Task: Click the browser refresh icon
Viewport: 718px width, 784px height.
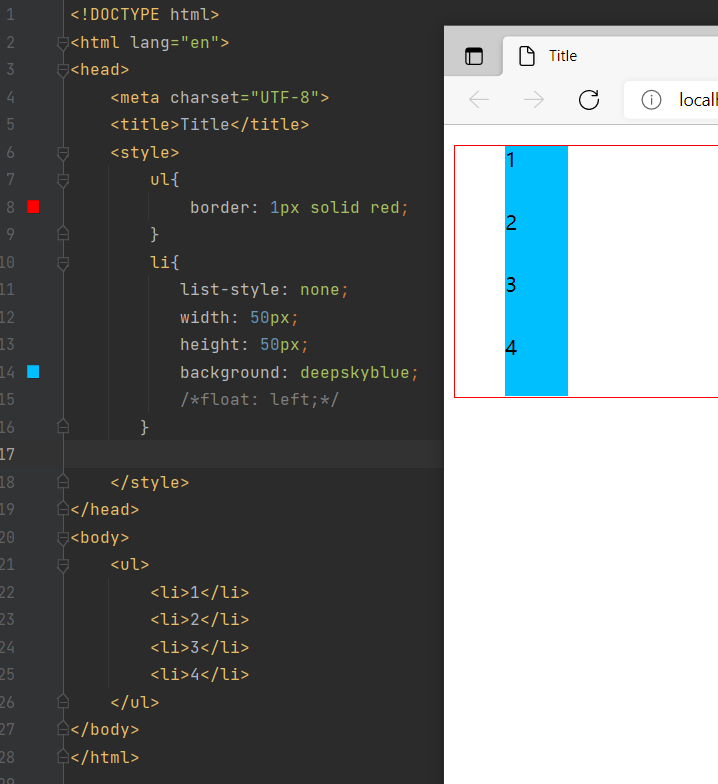Action: click(x=588, y=100)
